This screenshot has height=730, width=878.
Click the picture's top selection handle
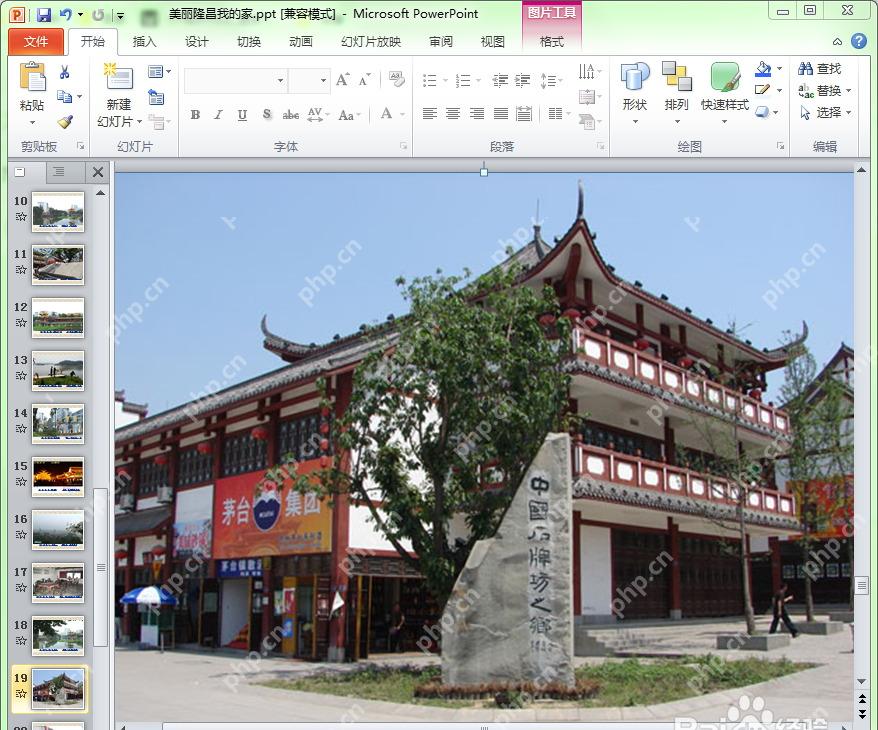(x=484, y=172)
